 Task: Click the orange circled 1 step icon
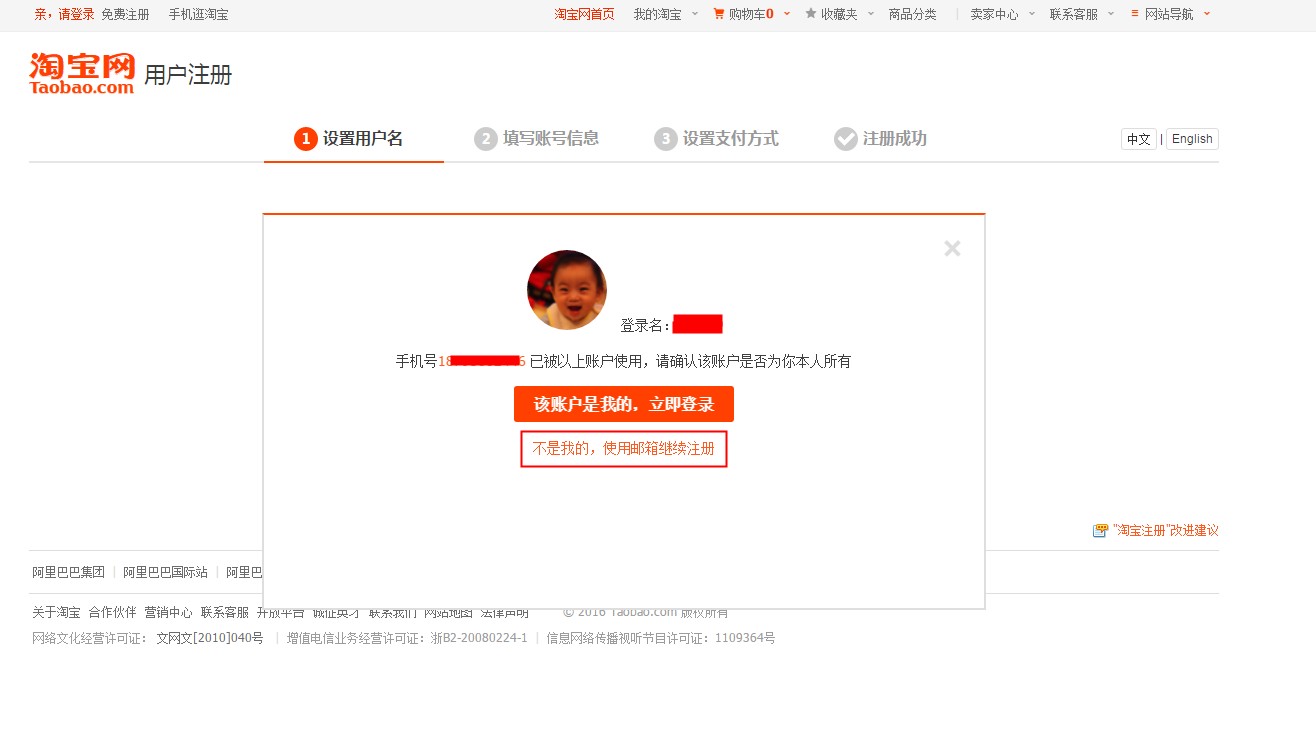point(305,139)
